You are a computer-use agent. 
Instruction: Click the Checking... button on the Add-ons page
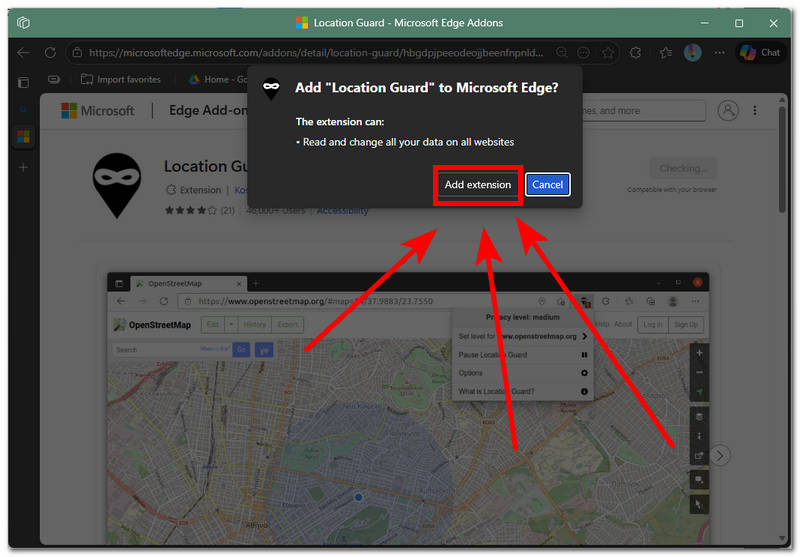tap(683, 168)
